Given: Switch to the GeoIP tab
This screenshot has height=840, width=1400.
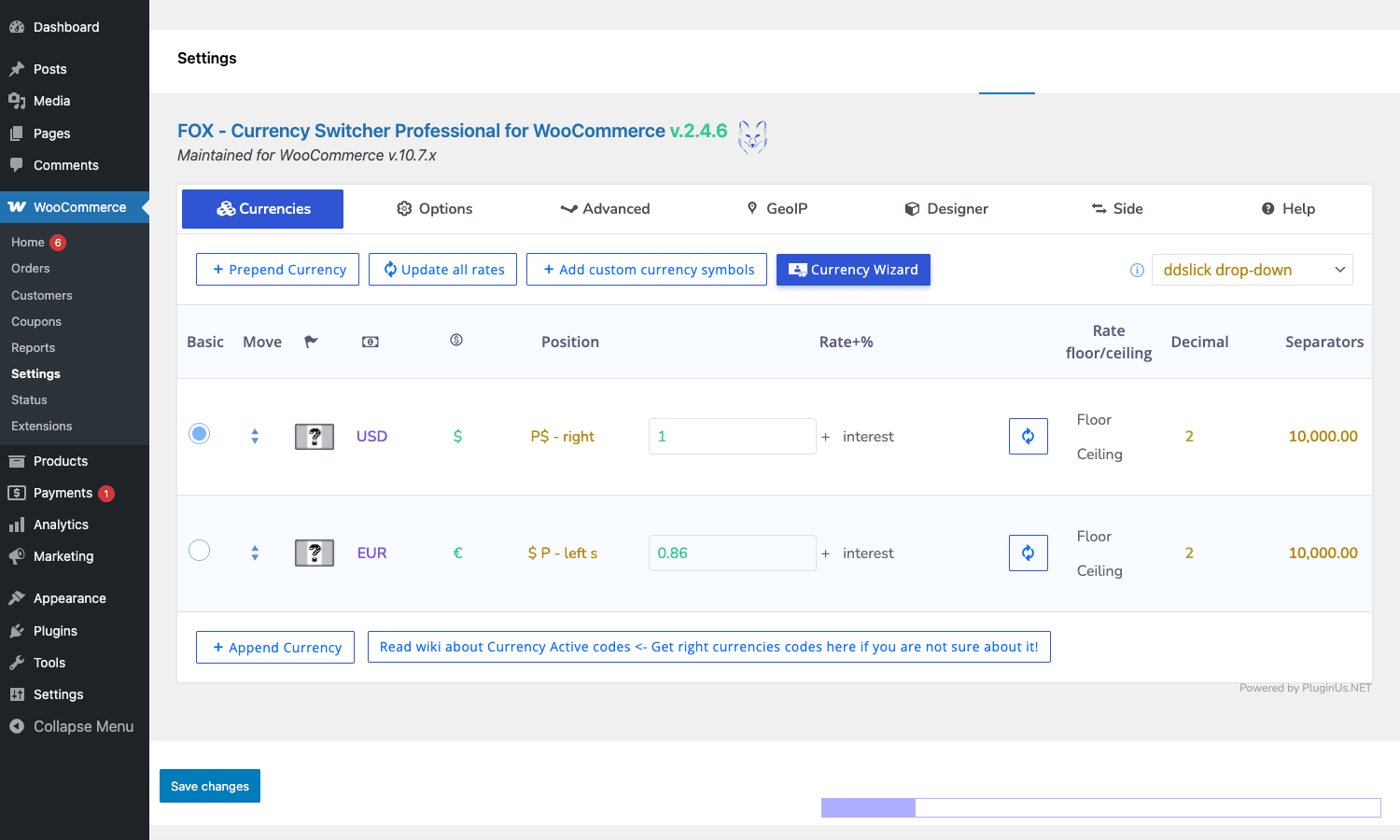Looking at the screenshot, I should click(777, 209).
